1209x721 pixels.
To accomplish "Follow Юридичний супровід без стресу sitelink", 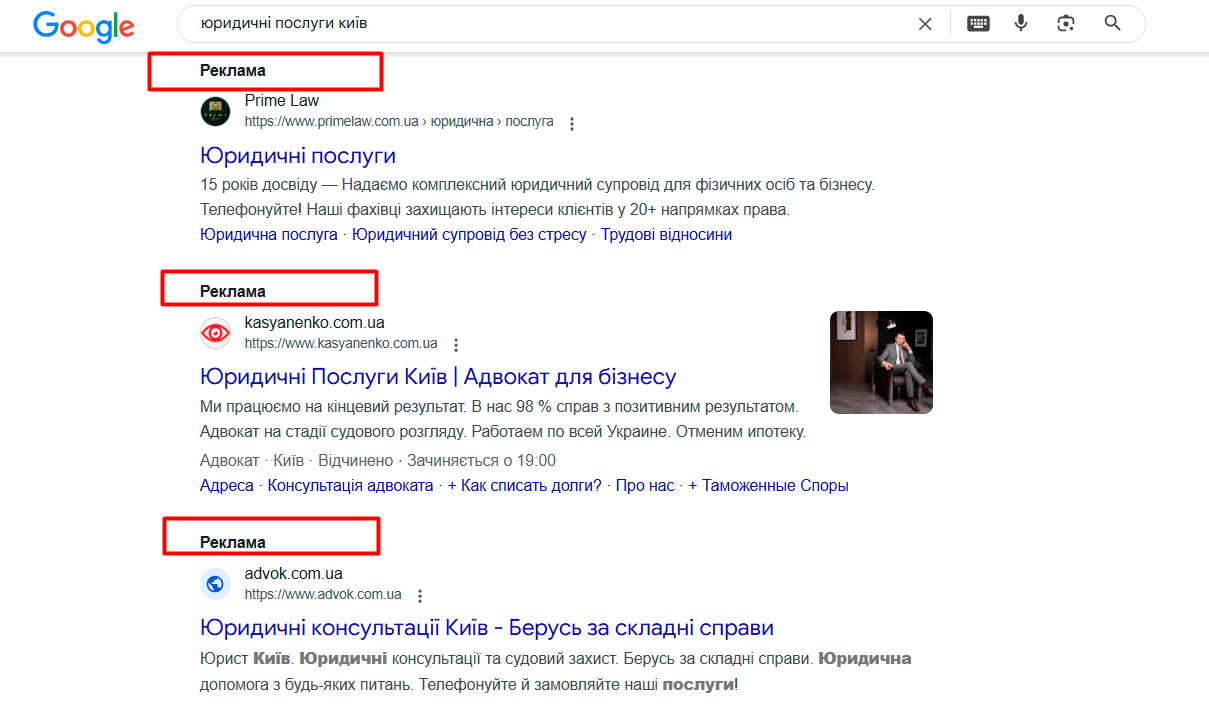I will pos(469,235).
